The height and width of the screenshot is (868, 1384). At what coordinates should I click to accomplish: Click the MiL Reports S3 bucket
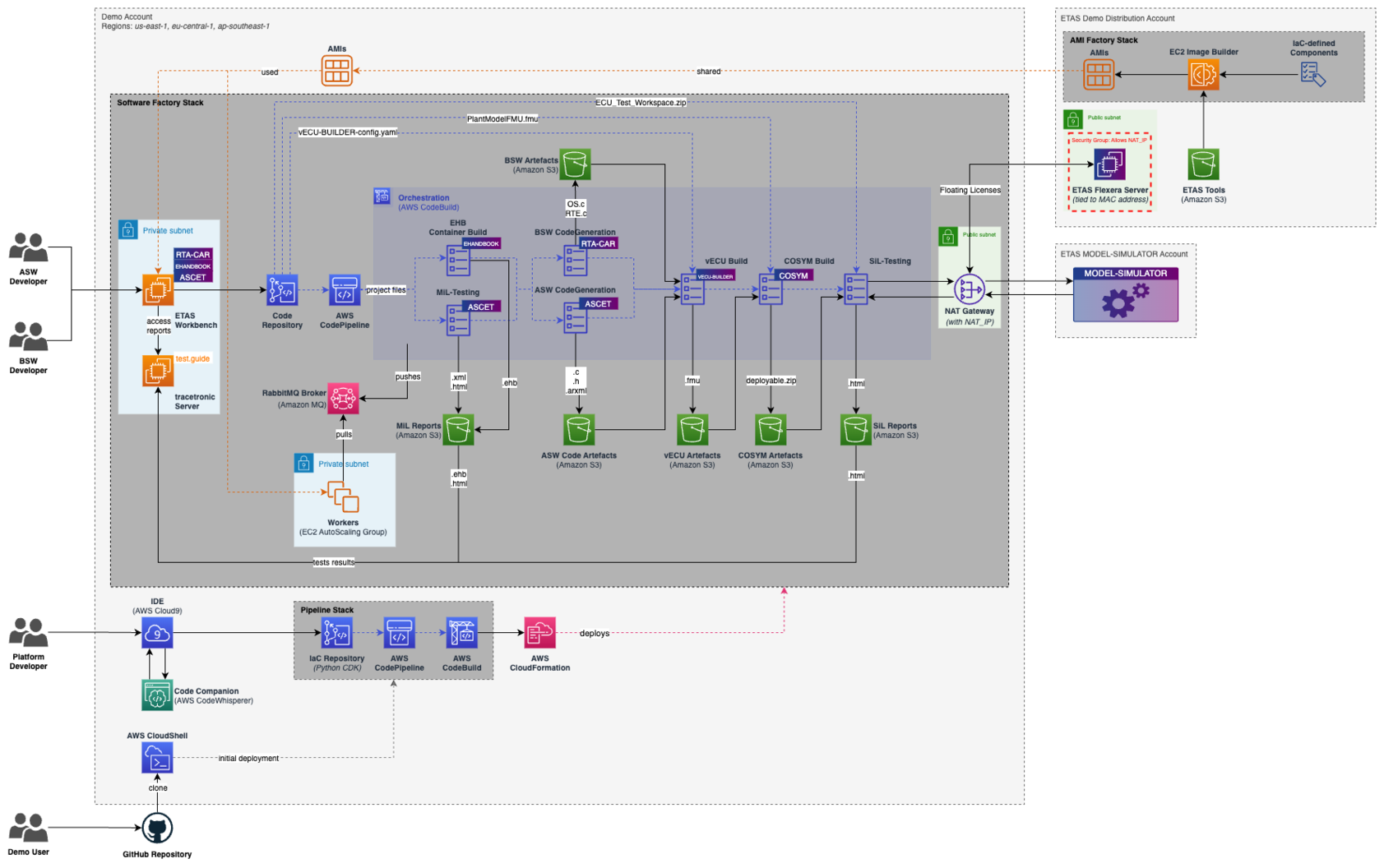click(x=458, y=429)
